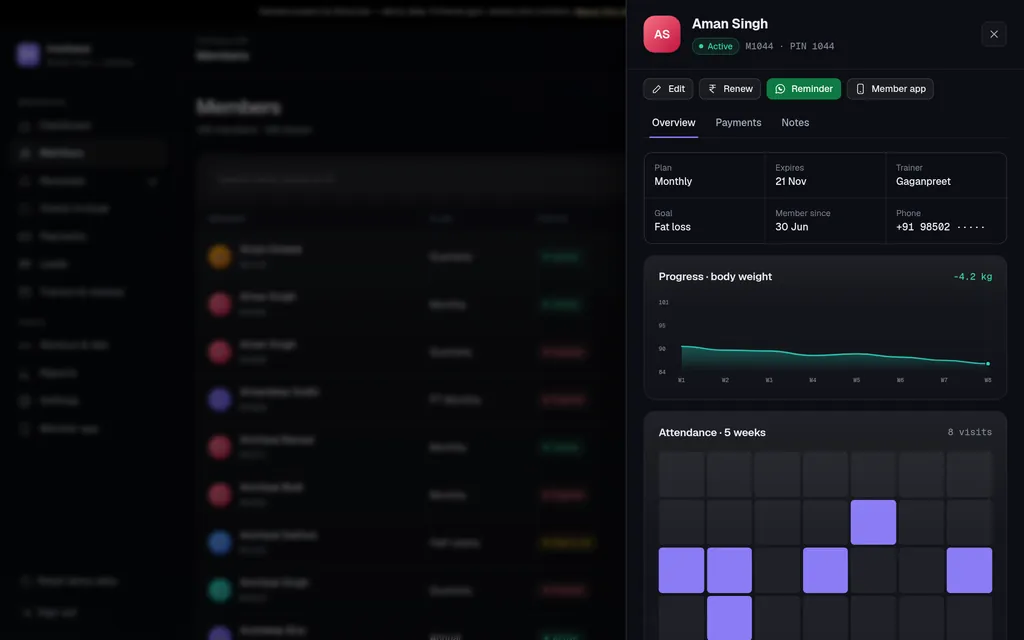Click the Renew rupee button
The width and height of the screenshot is (1024, 640).
[x=729, y=89]
